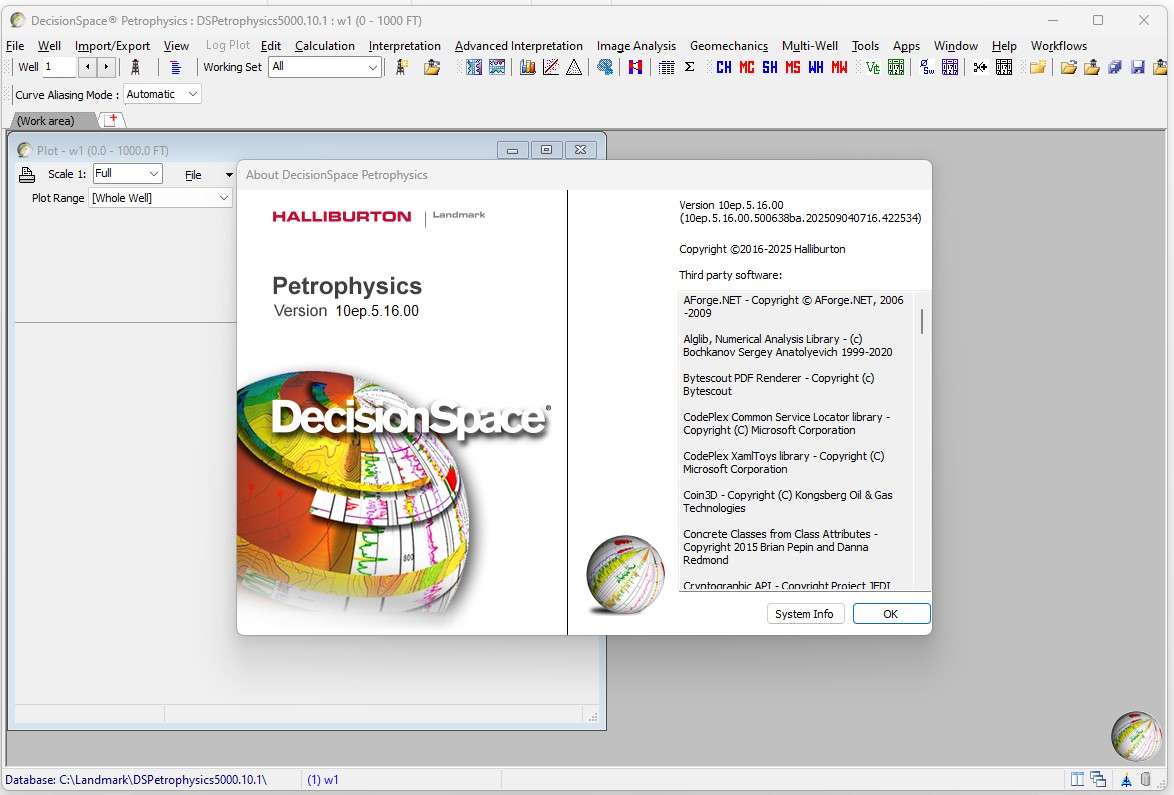Click the System Info button
This screenshot has width=1174, height=795.
pos(804,614)
